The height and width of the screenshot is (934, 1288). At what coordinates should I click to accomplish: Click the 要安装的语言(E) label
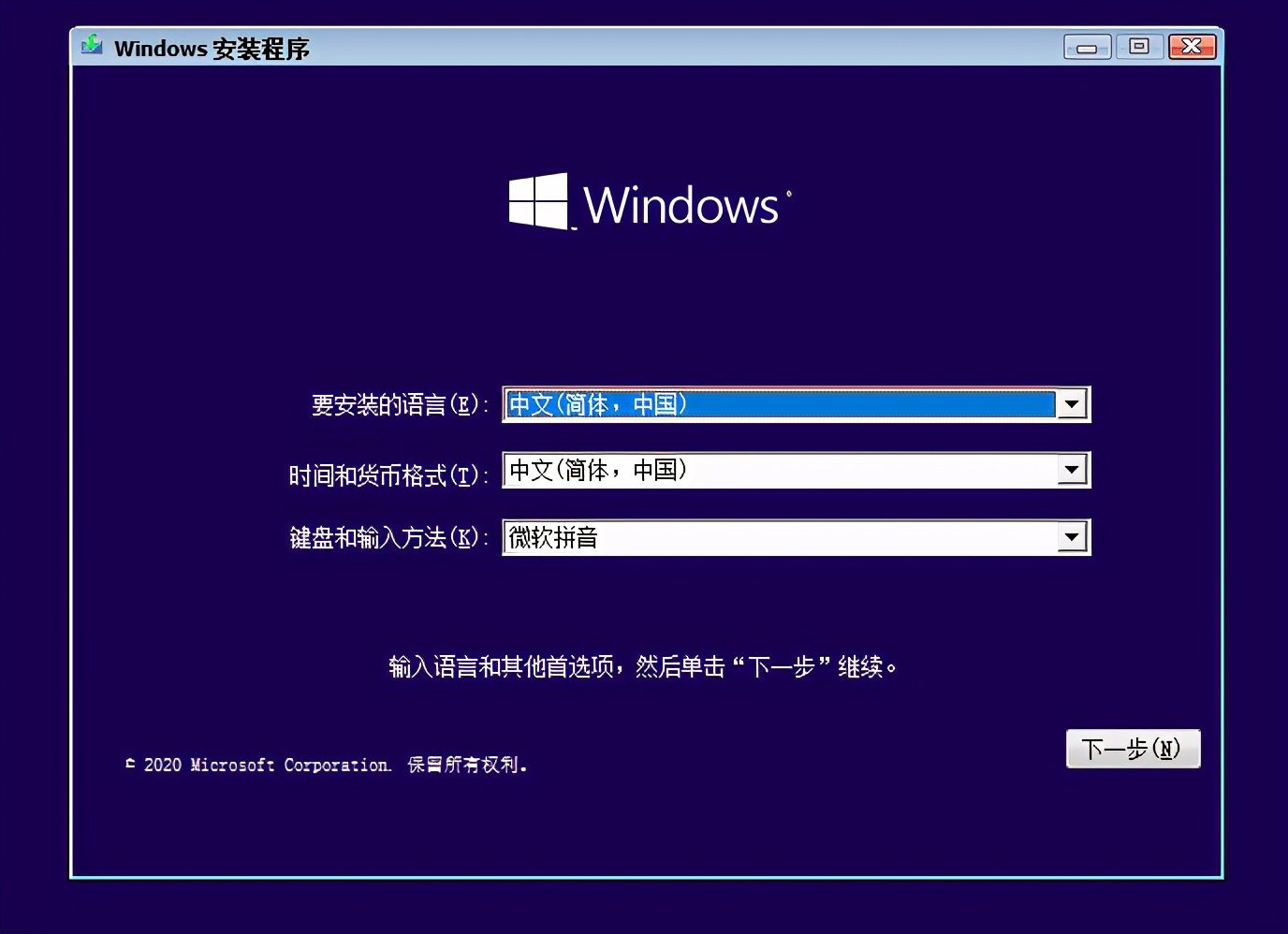pyautogui.click(x=397, y=406)
